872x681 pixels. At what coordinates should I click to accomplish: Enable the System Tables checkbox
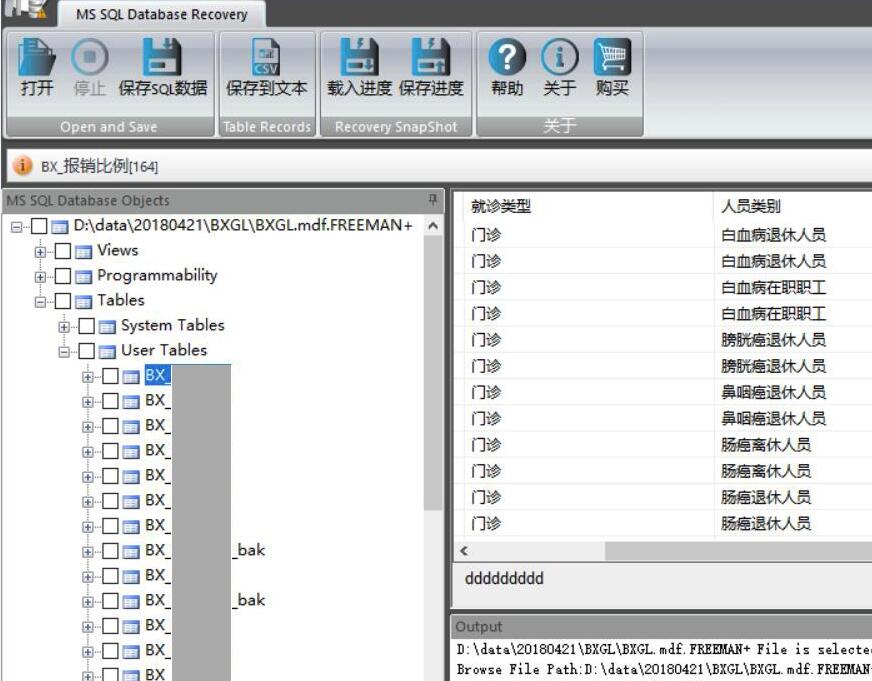87,326
